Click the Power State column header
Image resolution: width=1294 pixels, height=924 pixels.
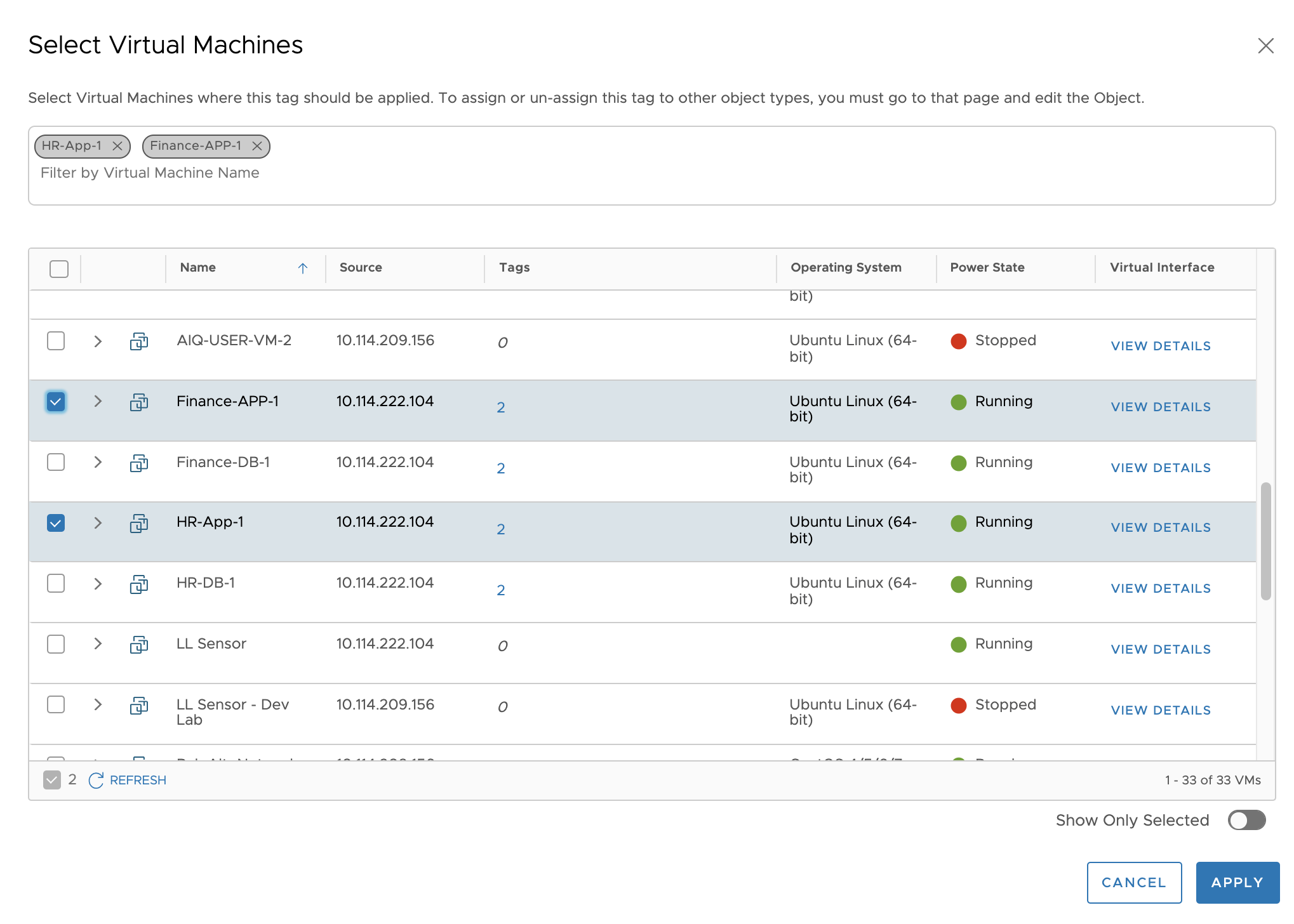coord(987,267)
